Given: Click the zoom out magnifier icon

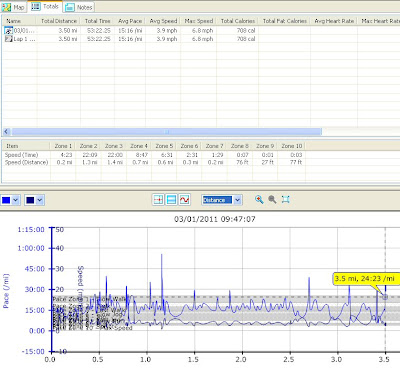Looking at the screenshot, I should [x=272, y=200].
